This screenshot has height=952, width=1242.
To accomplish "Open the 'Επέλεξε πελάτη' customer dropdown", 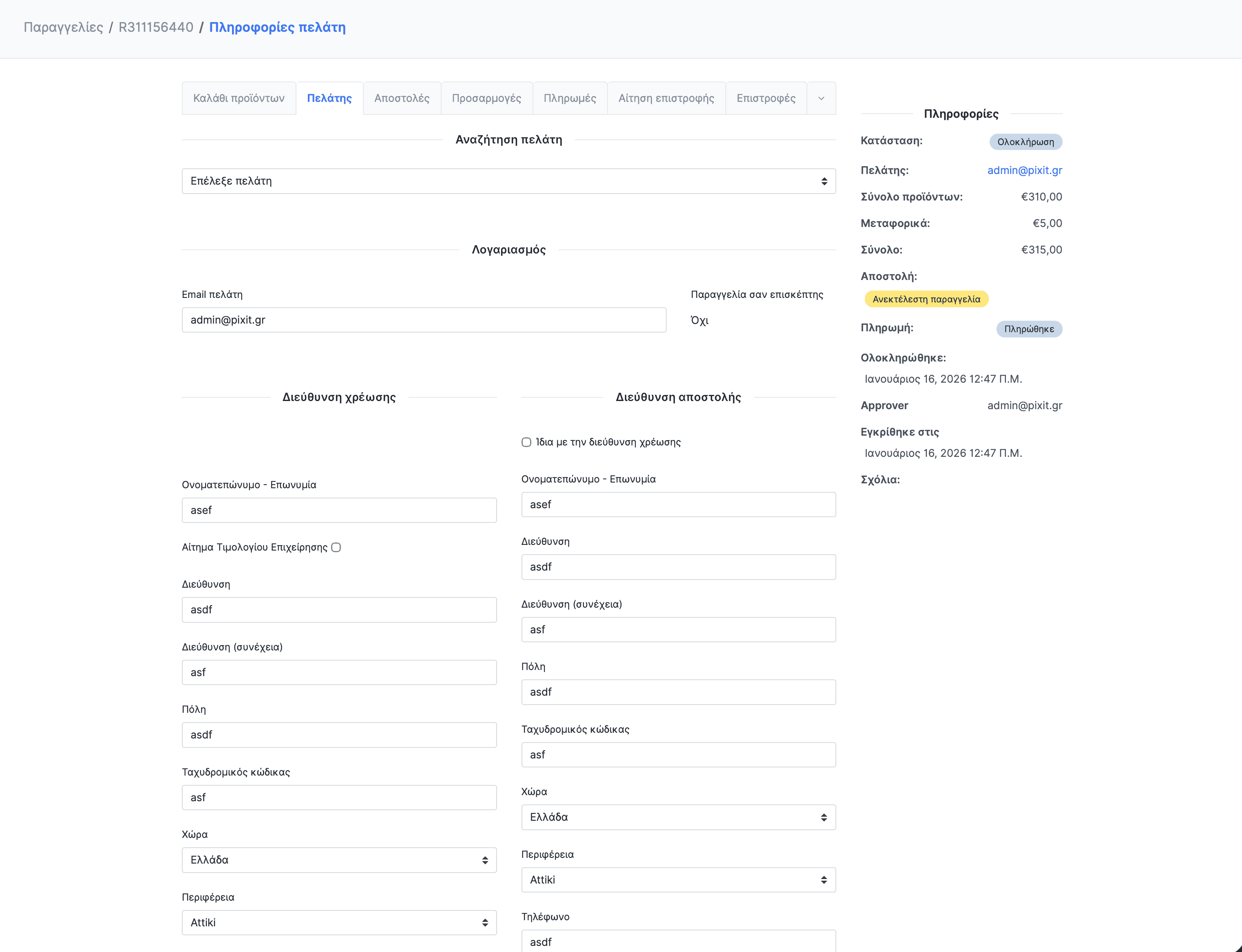I will 508,181.
